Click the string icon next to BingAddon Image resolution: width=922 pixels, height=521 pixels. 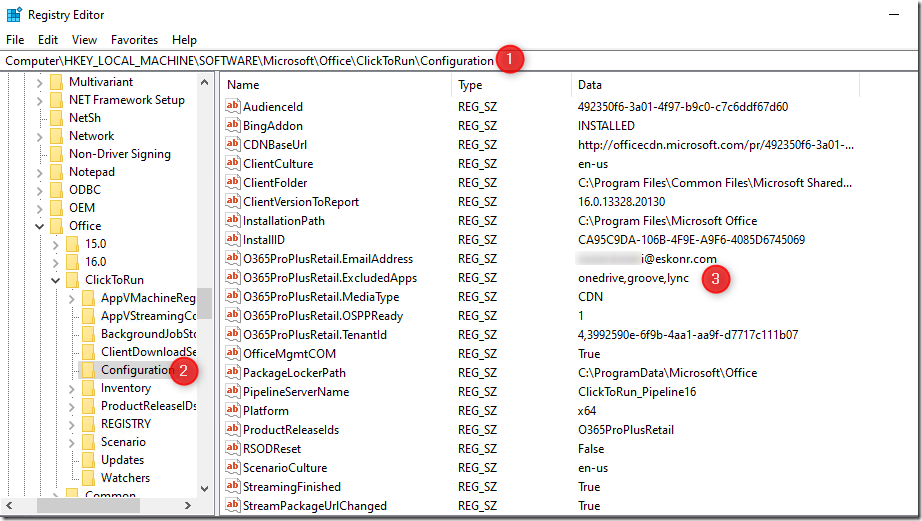point(233,125)
